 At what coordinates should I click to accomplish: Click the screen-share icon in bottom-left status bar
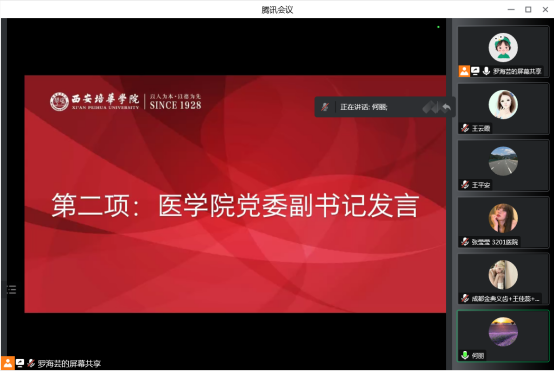pyautogui.click(x=20, y=363)
